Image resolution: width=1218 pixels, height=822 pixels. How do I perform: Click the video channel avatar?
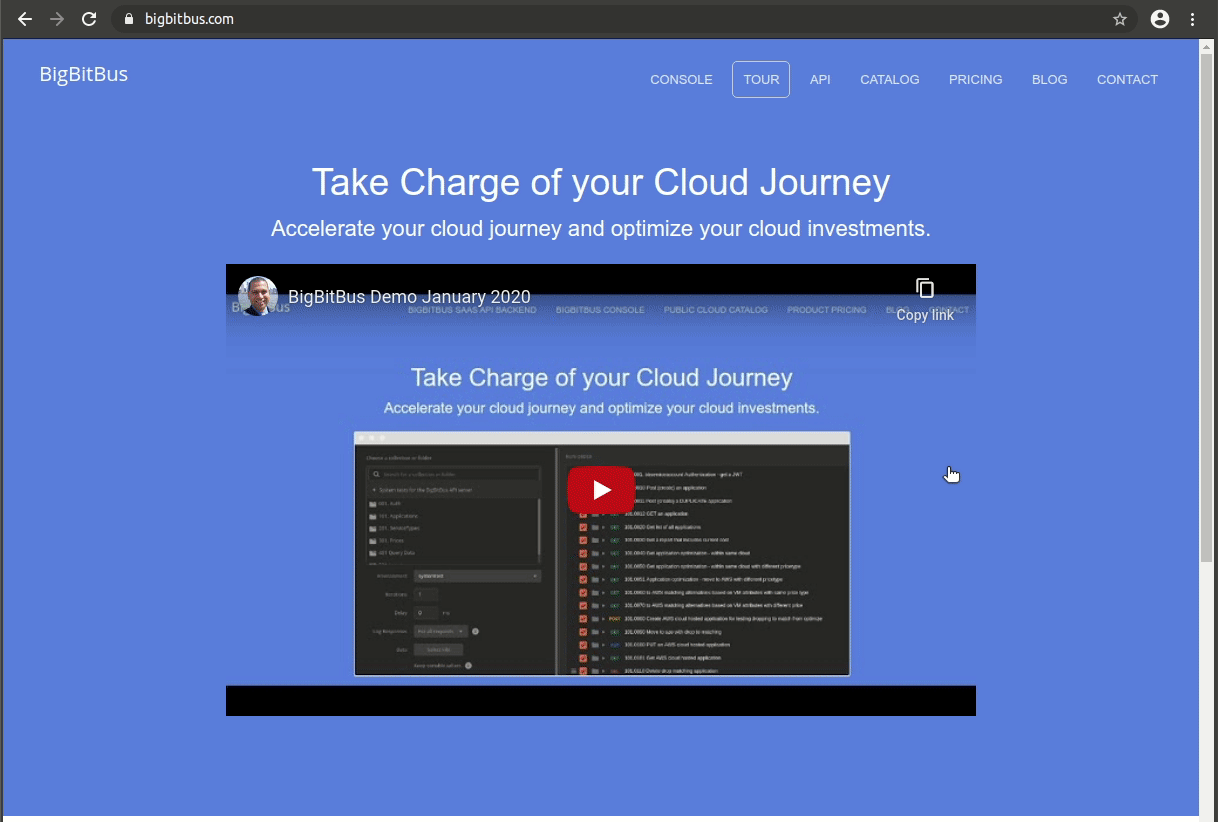(x=258, y=296)
